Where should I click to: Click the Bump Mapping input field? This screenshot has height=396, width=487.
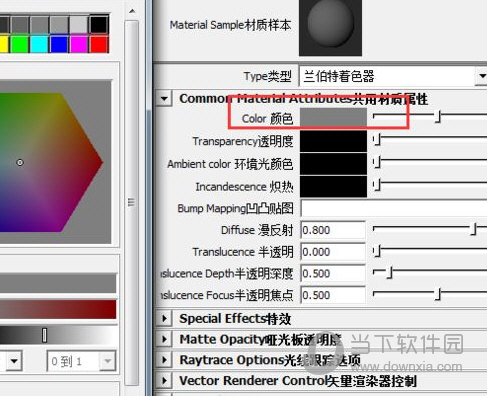(x=394, y=208)
